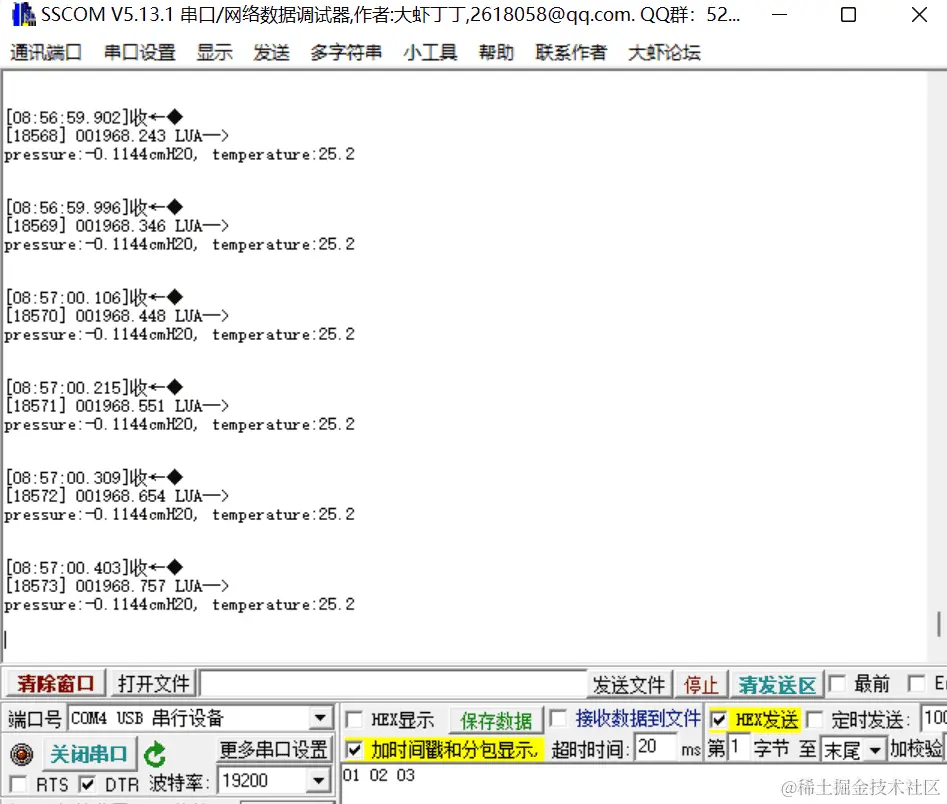Click the send area containing 01 02 03
Image resolution: width=947 pixels, height=804 pixels.
coord(643,784)
